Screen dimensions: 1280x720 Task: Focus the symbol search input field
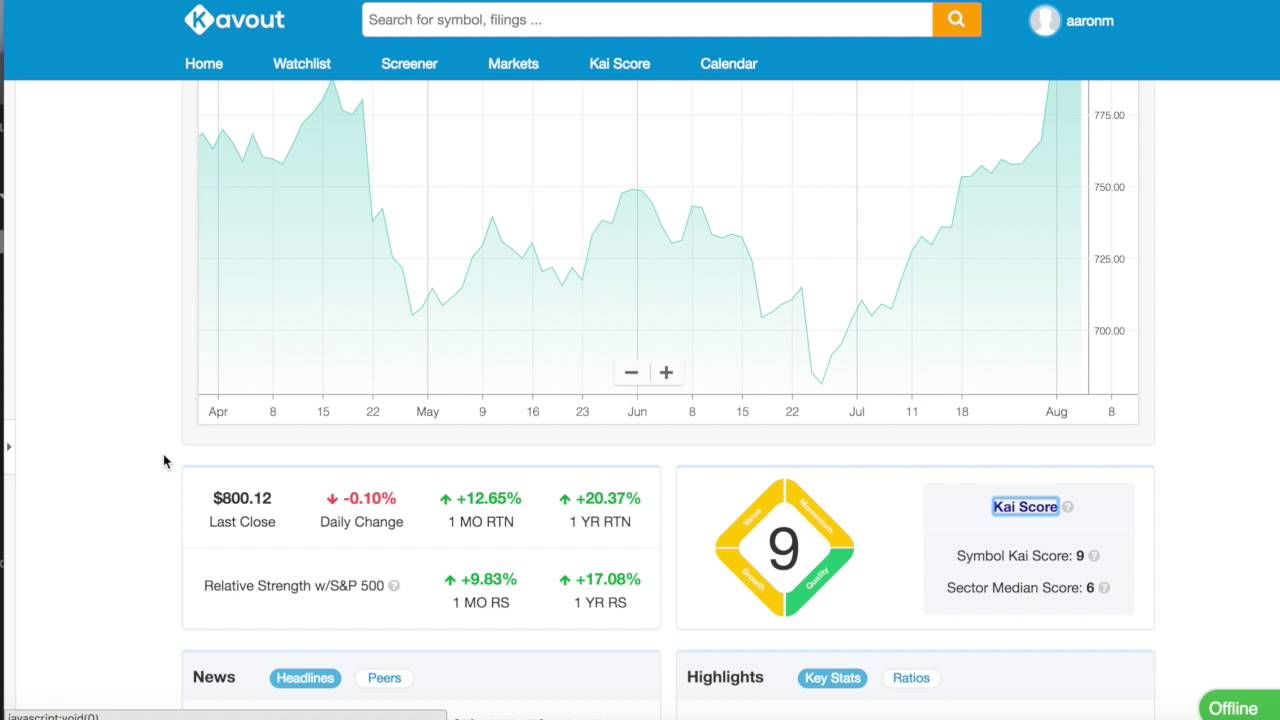click(646, 19)
